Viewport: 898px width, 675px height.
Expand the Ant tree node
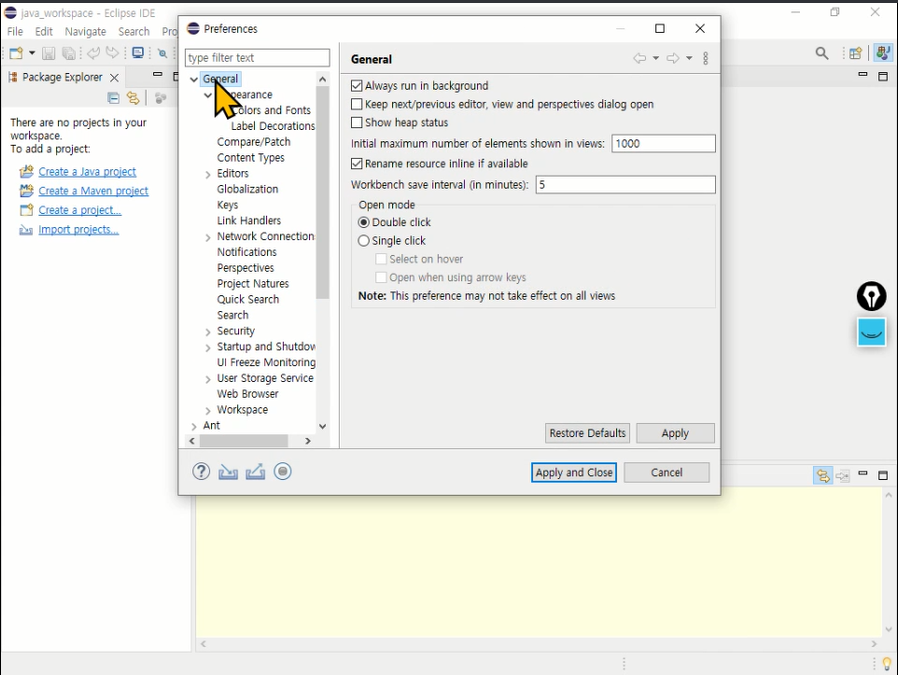tap(194, 426)
